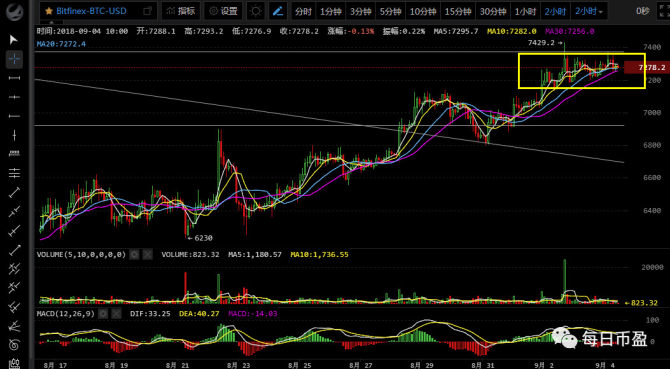Switch to the 30分钟 timeframe
Viewport: 670px width, 369px height.
pyautogui.click(x=493, y=12)
